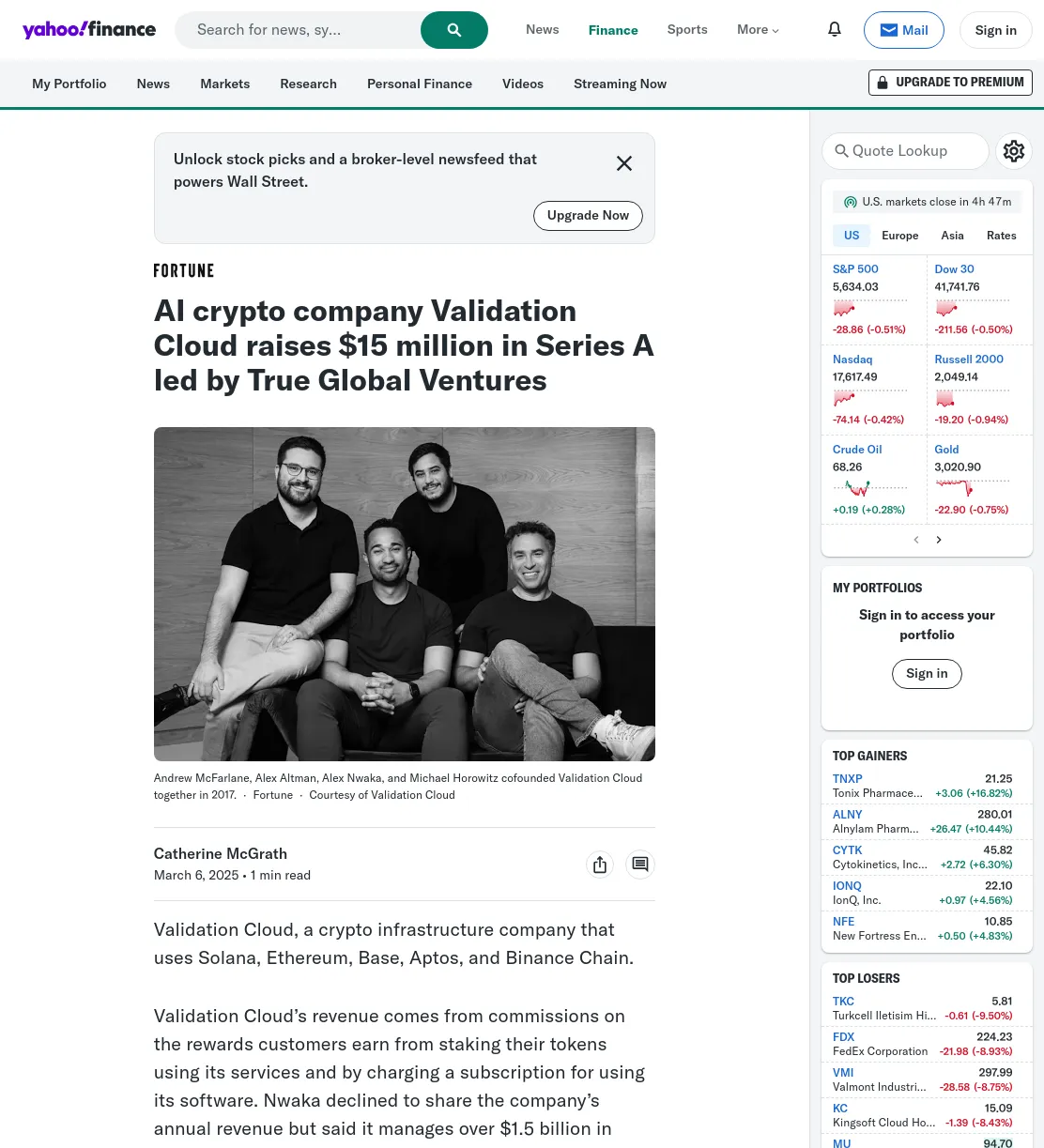Click Sign in under My Portfolios
Screen dimensions: 1044x1148
[x=927, y=673]
